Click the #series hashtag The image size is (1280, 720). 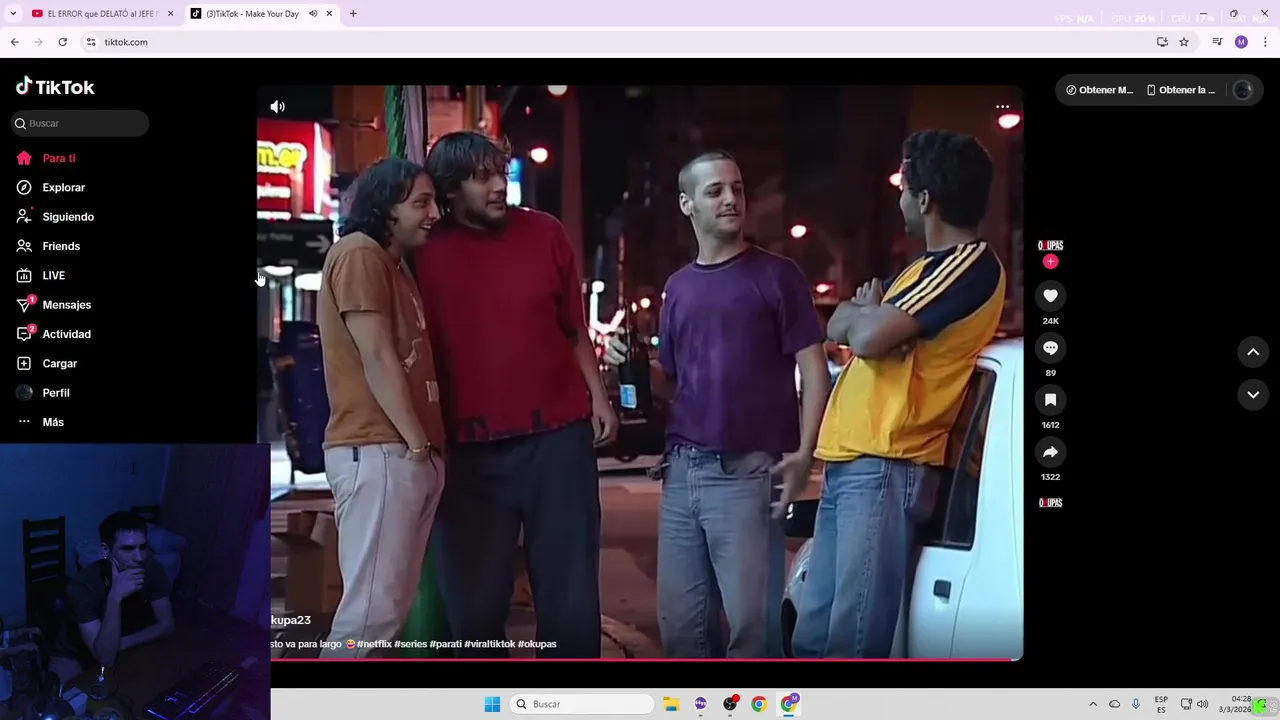(x=410, y=644)
